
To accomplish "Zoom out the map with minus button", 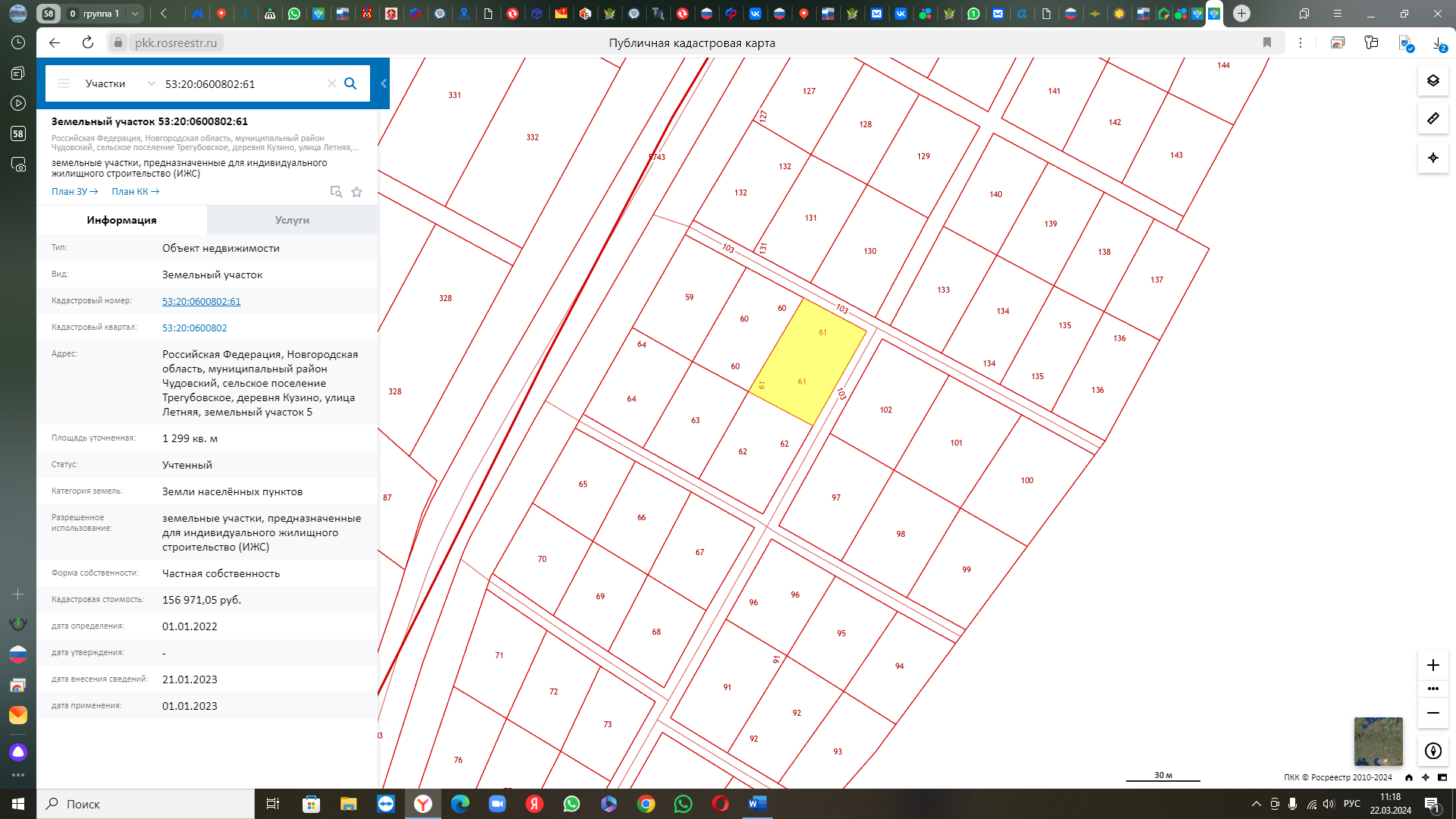I will point(1432,713).
